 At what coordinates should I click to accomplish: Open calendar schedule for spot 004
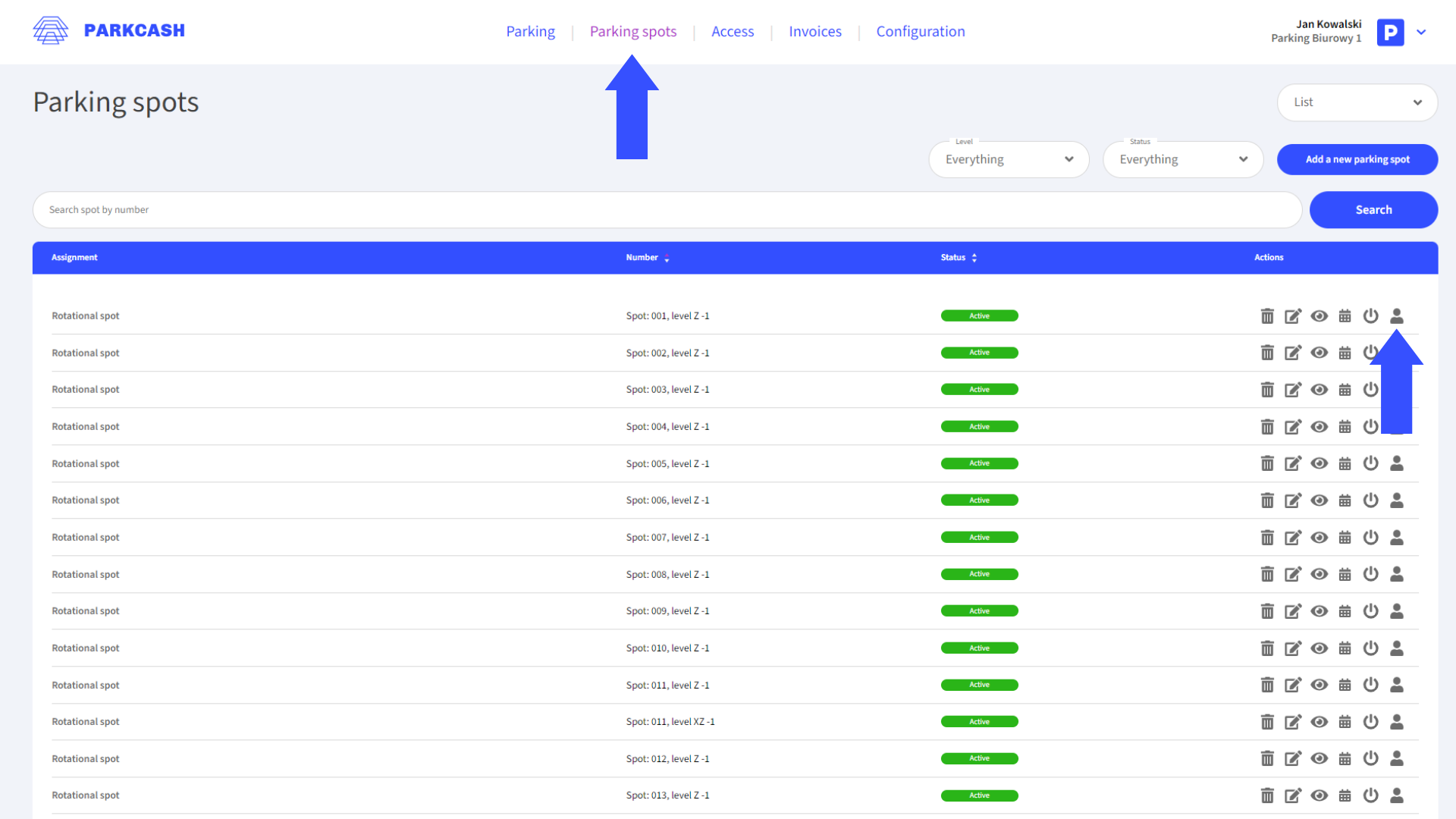(x=1345, y=426)
